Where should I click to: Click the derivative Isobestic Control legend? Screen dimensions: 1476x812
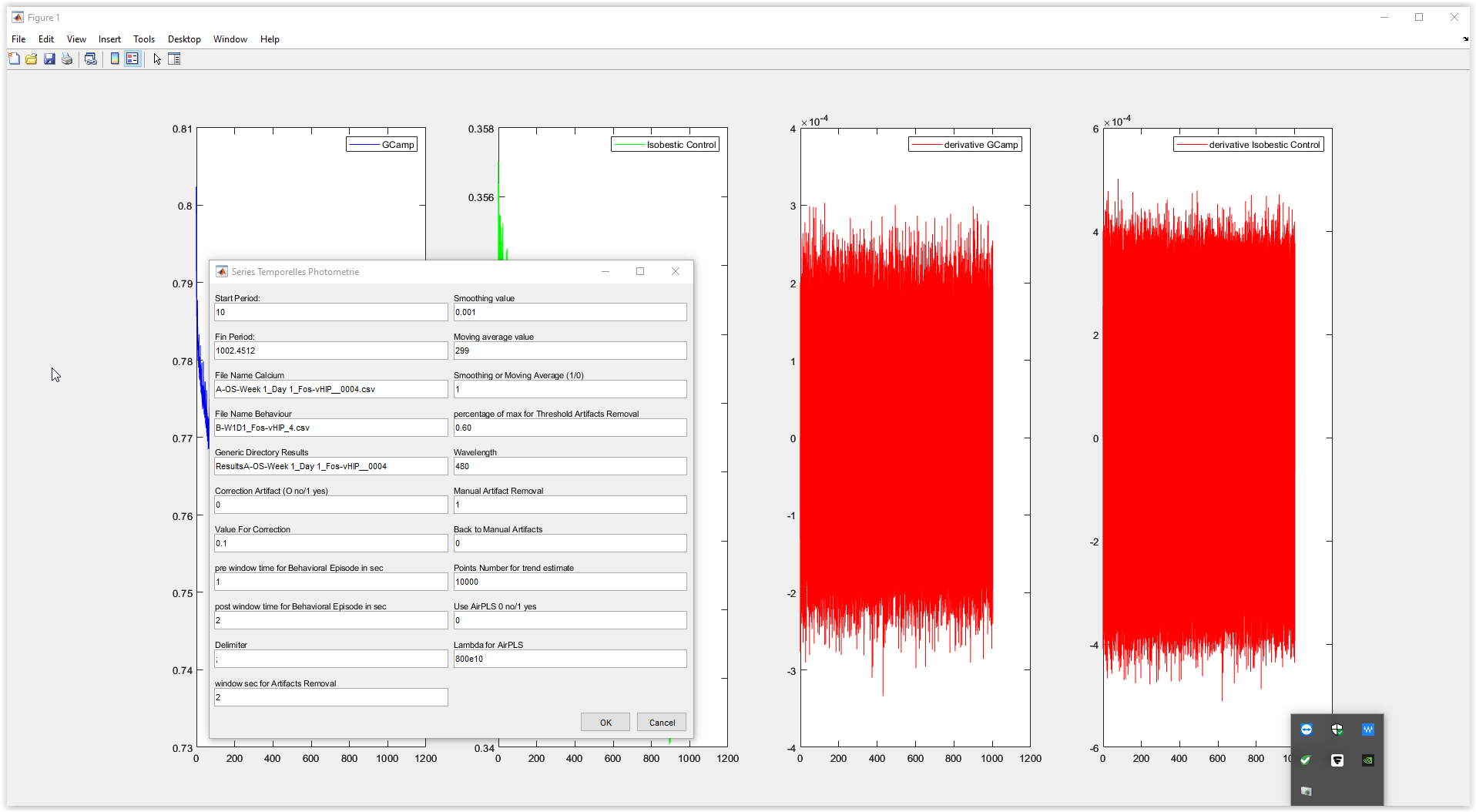[x=1249, y=145]
